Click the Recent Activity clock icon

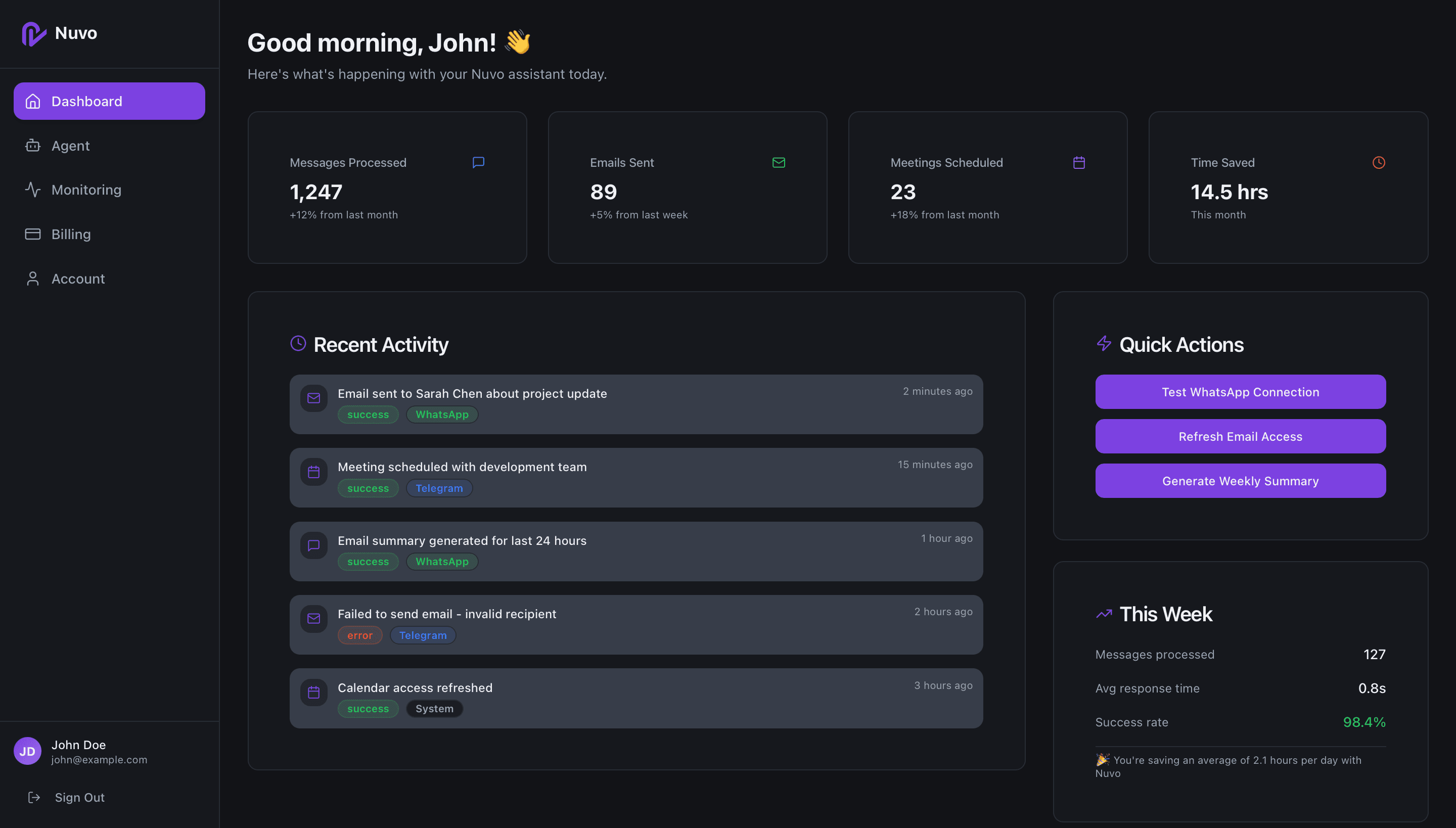tap(298, 344)
